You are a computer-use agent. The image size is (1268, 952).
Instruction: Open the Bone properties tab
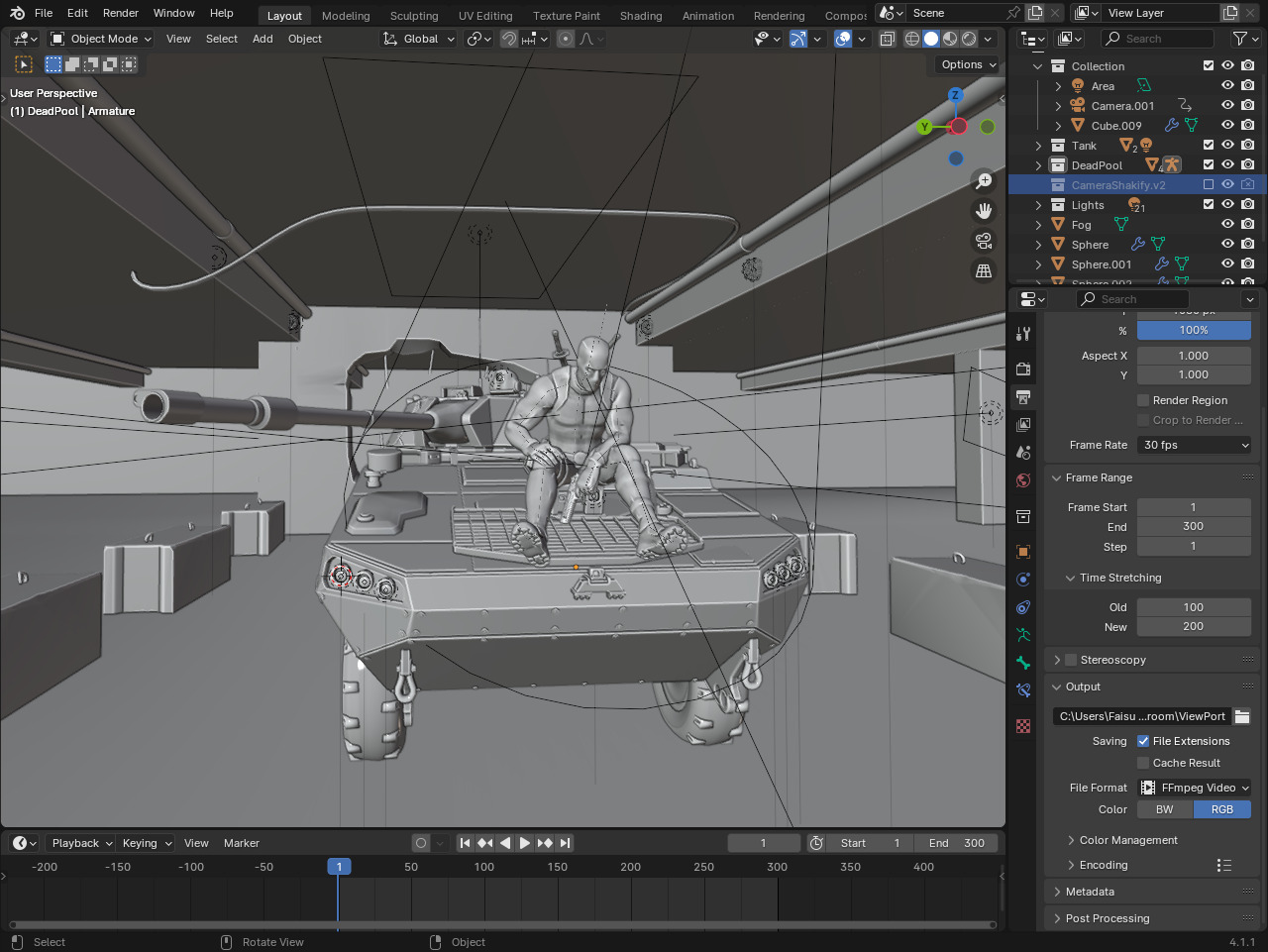pos(1023,663)
